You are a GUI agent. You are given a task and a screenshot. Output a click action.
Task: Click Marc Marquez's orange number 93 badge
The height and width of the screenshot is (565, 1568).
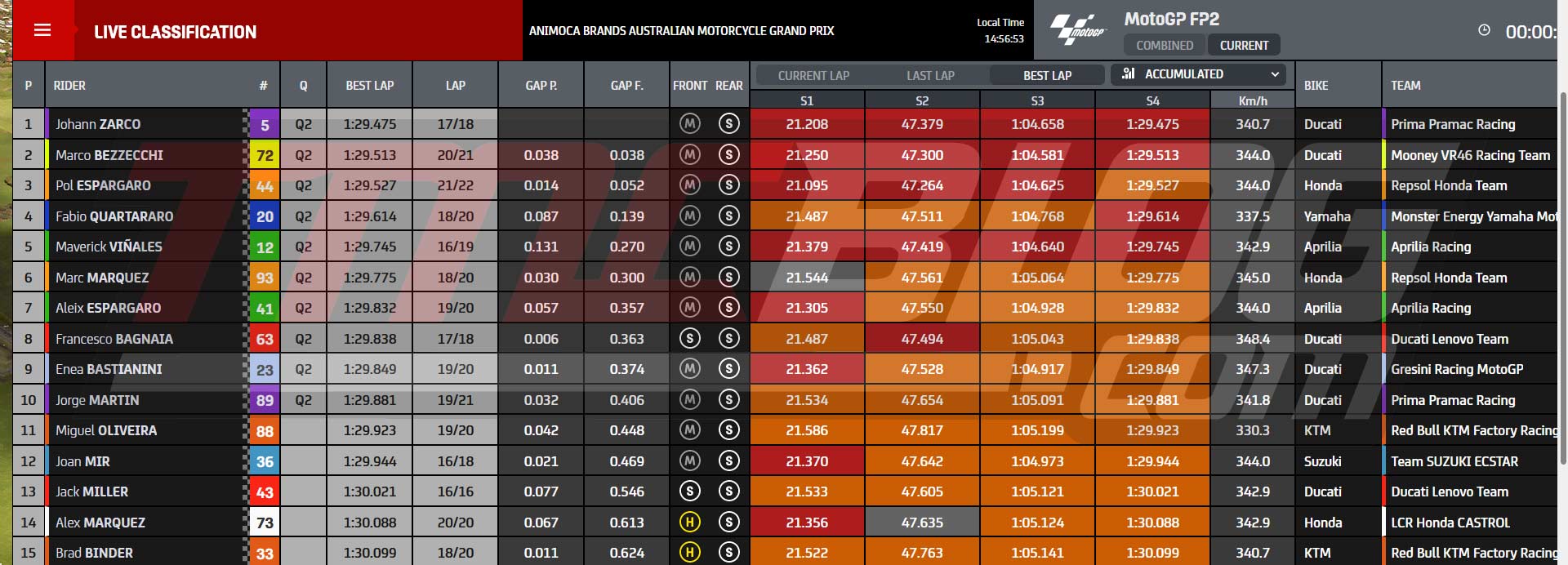[265, 278]
